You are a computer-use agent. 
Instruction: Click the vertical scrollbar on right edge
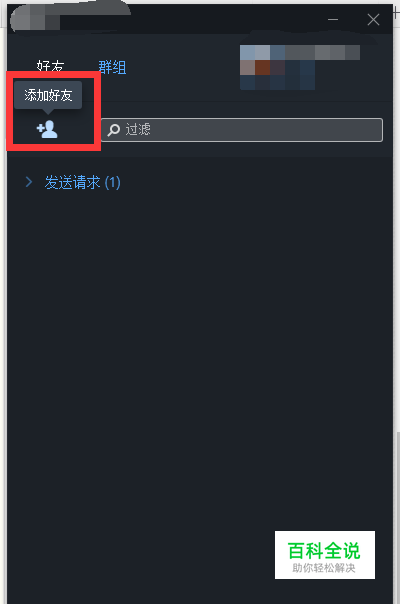pos(397,516)
